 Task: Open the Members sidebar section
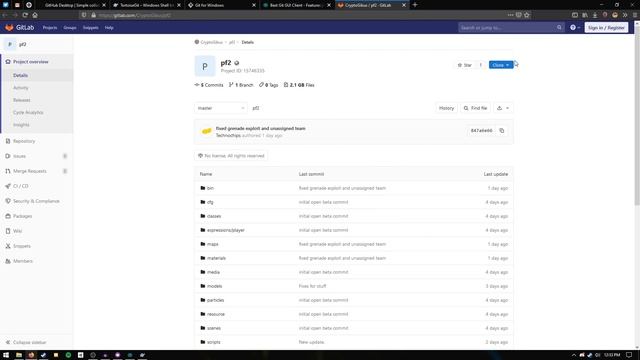(23, 261)
